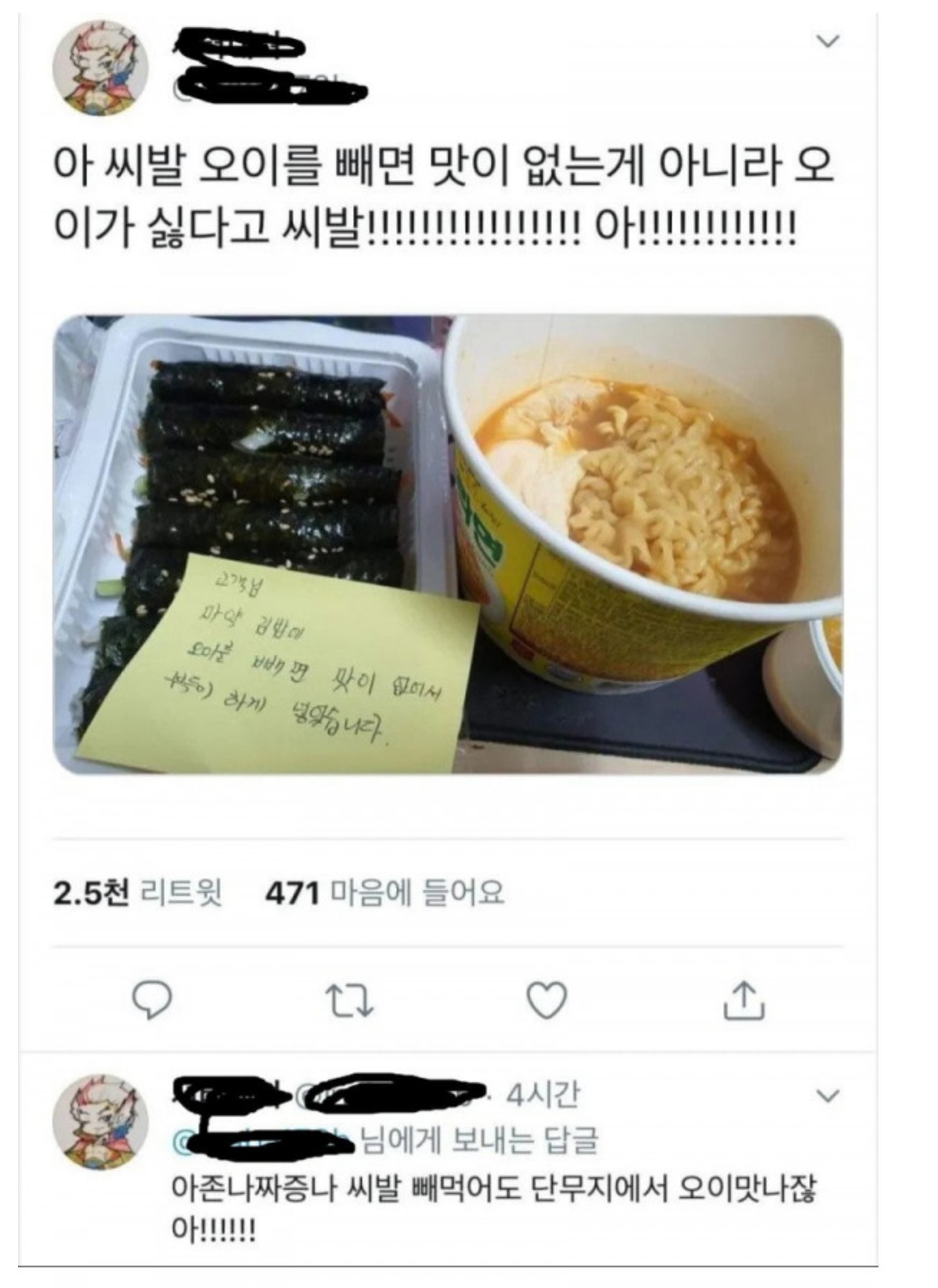Like the tweet with heart icon
This screenshot has width=938, height=1288.
546,1000
